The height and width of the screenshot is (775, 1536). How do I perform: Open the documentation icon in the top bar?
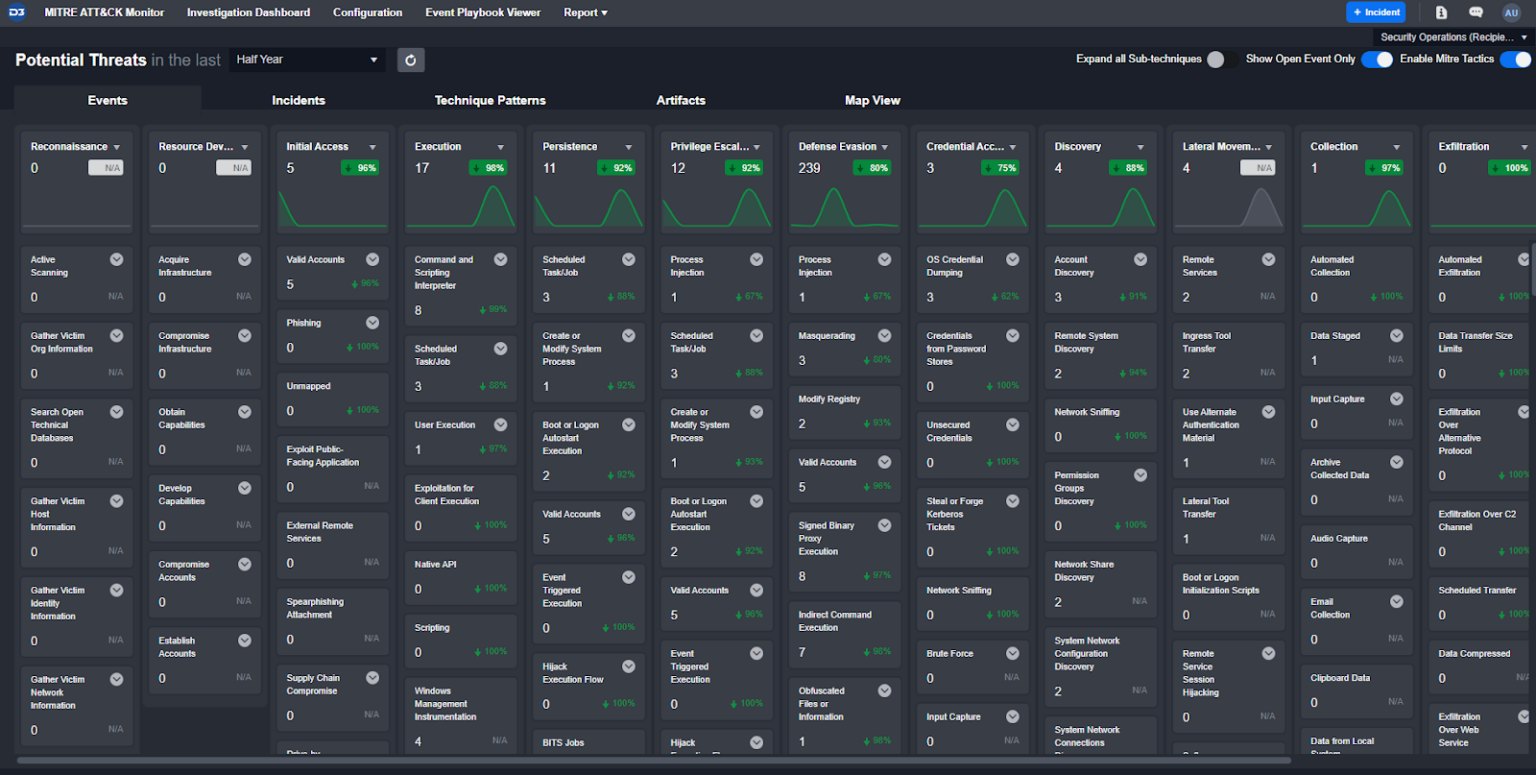point(1441,12)
